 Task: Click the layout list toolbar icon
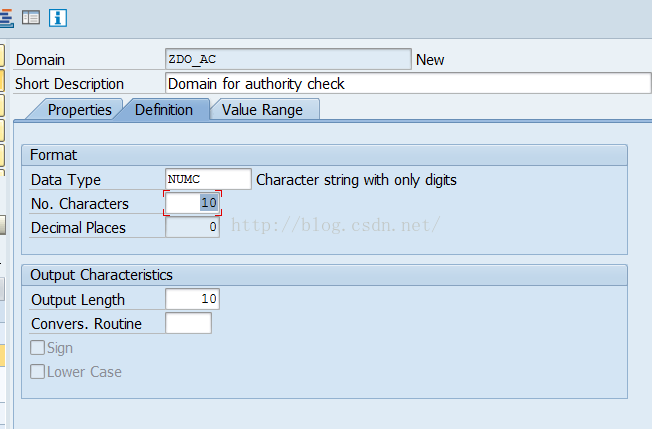[31, 18]
